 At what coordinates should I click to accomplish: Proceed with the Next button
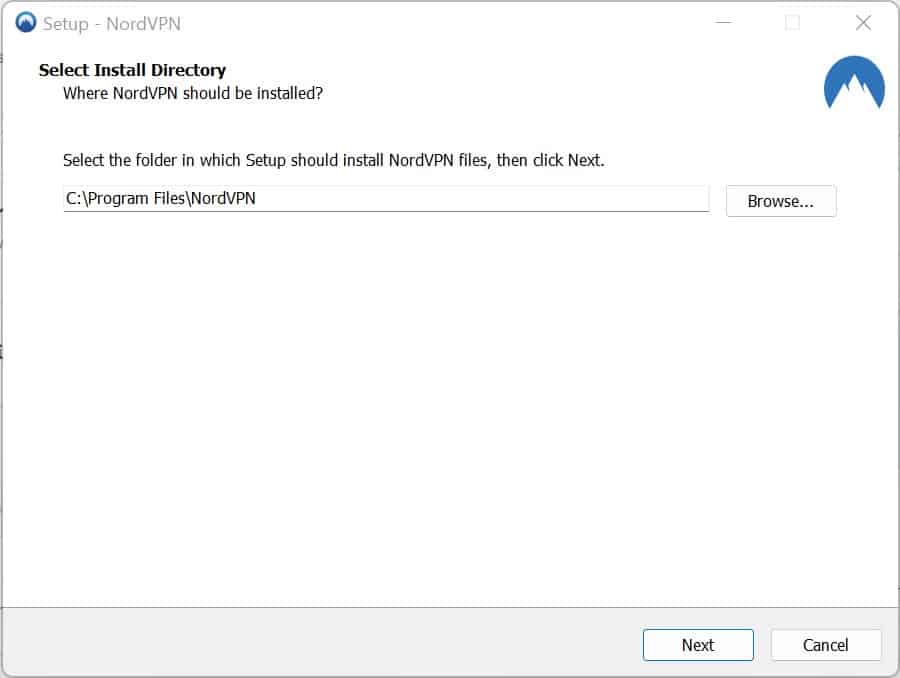(x=697, y=645)
